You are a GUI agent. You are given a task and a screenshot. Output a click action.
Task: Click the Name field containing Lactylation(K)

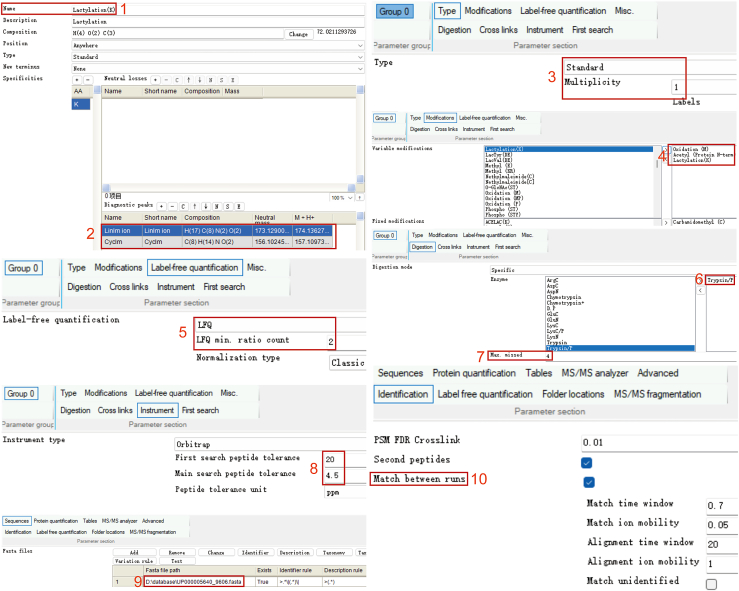click(x=218, y=9)
